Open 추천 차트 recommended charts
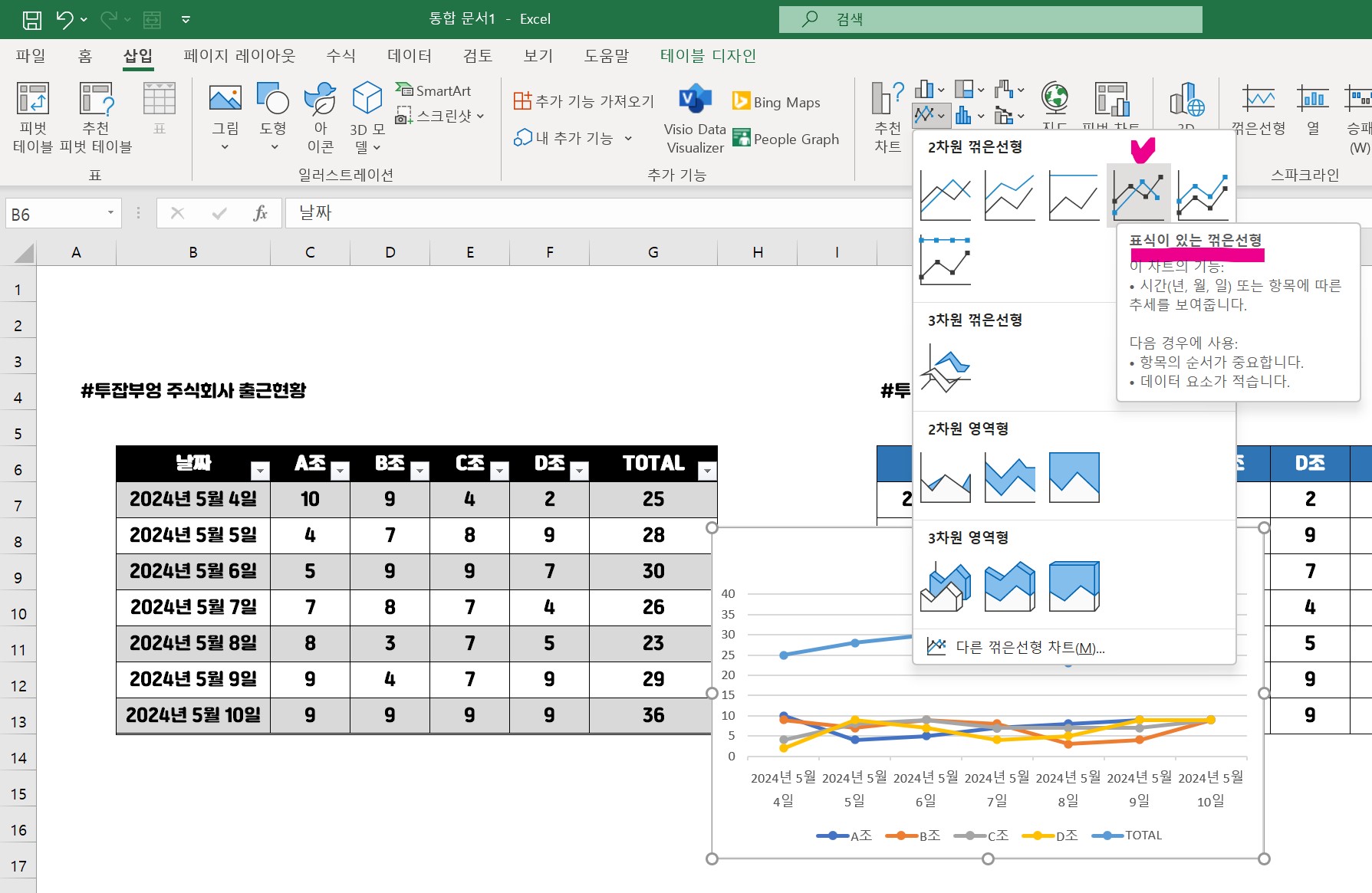This screenshot has width=1372, height=893. click(x=888, y=117)
